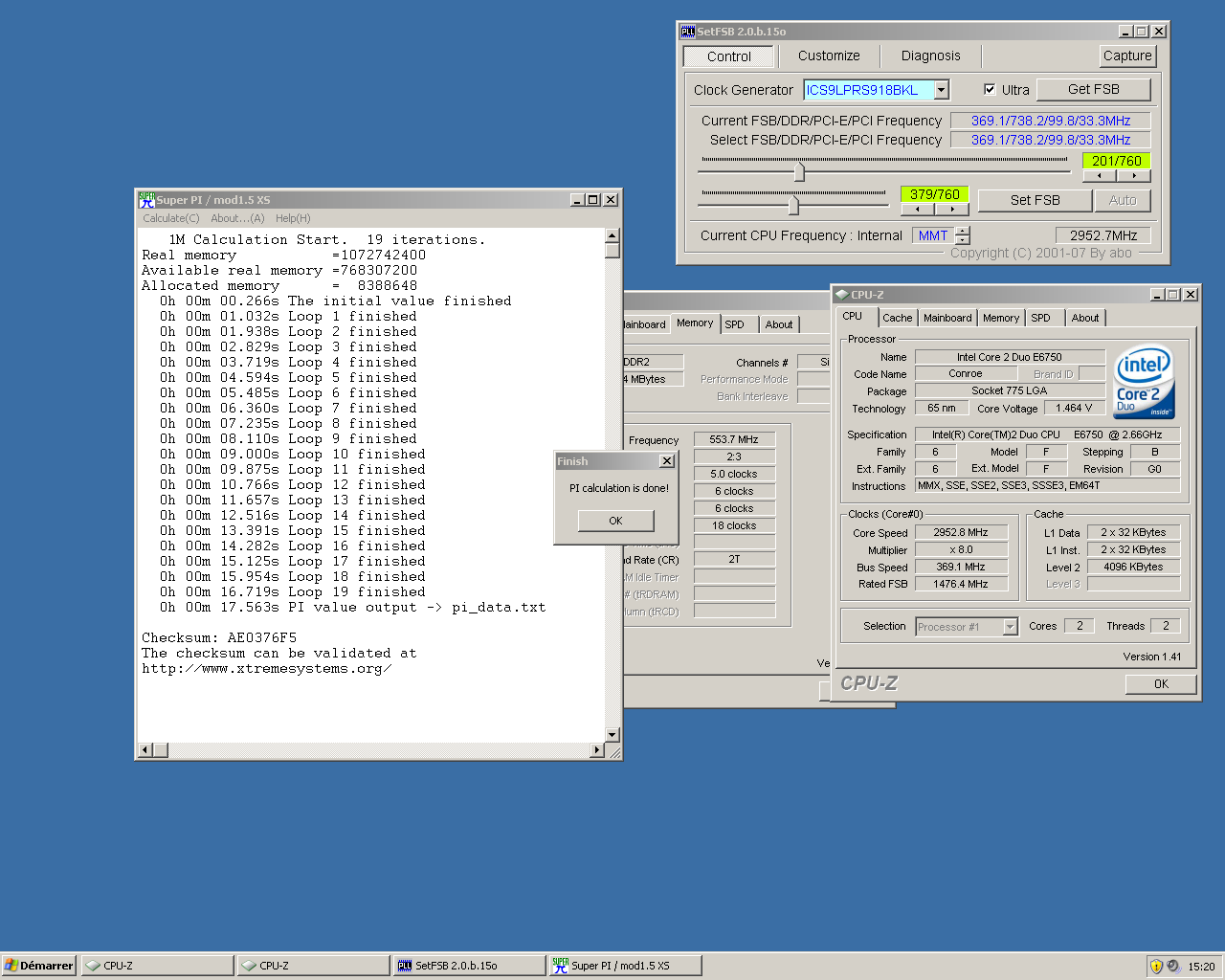Screen dimensions: 1225x980
Task: Confirm the Finish dialog with OK
Action: click(x=615, y=521)
